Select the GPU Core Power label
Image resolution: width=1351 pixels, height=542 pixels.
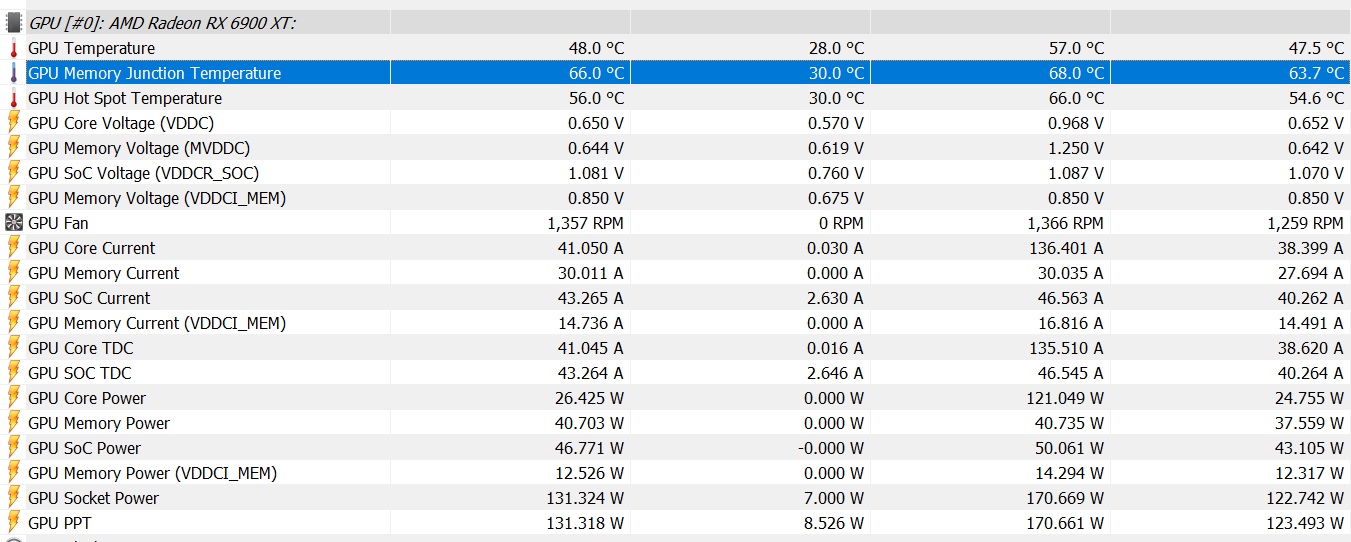click(x=87, y=398)
